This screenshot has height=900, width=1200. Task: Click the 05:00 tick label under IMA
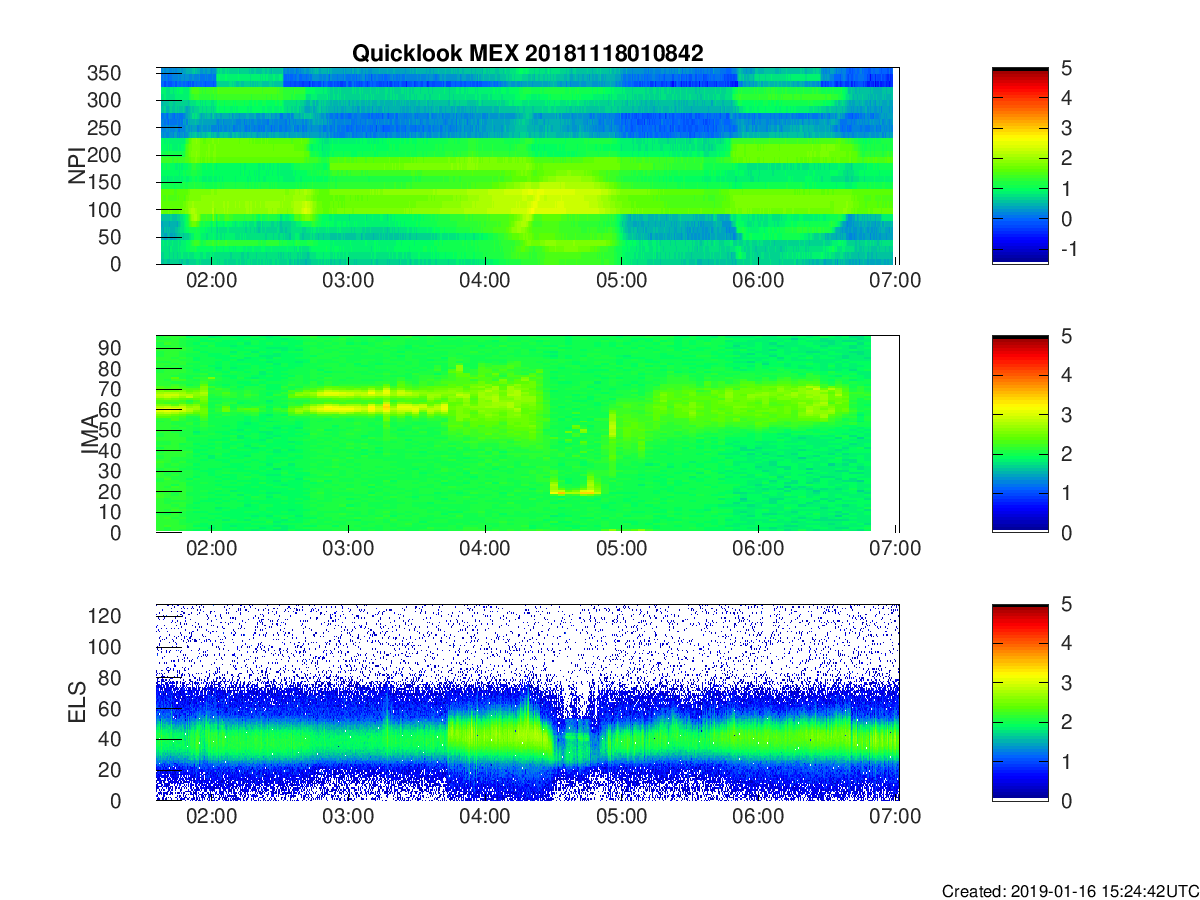622,548
